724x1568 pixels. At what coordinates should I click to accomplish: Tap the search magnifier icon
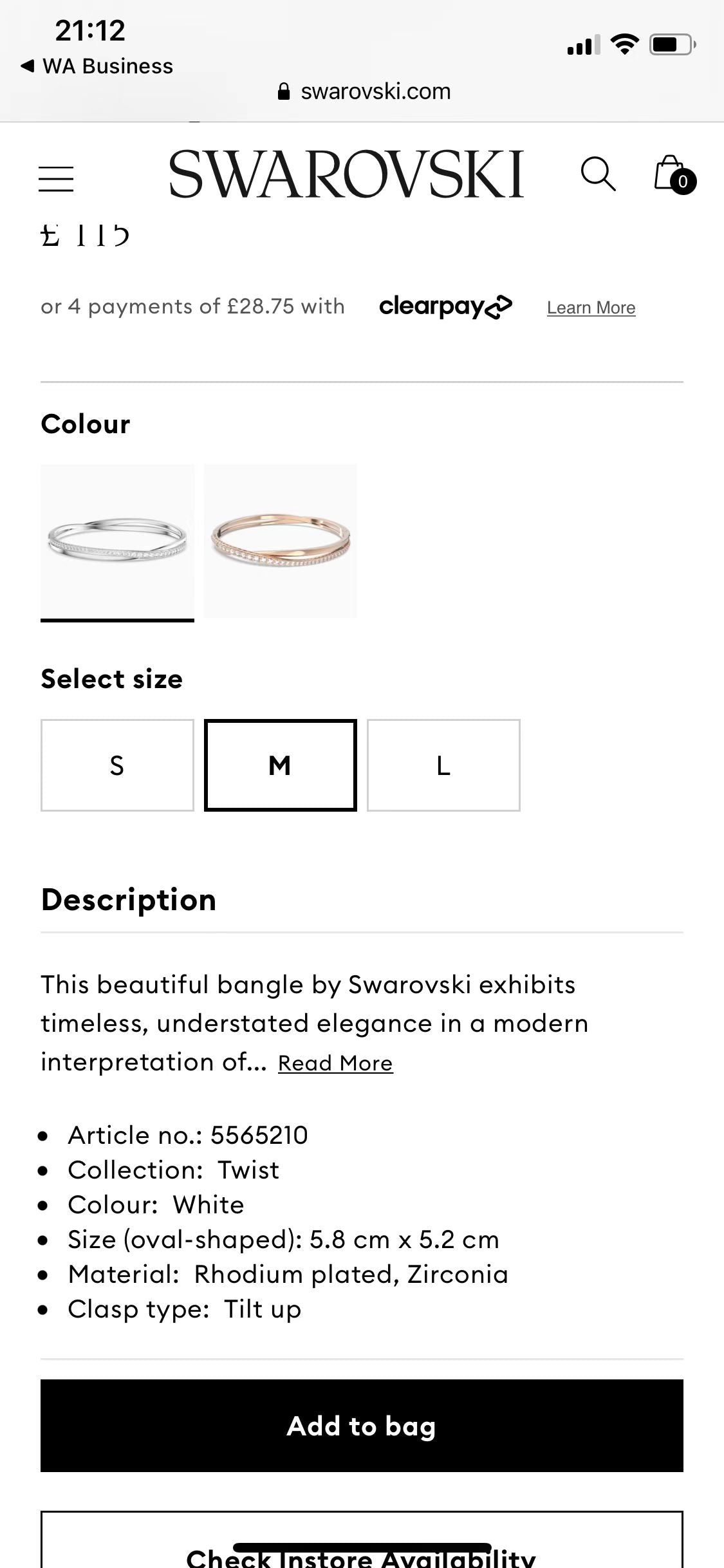[598, 174]
